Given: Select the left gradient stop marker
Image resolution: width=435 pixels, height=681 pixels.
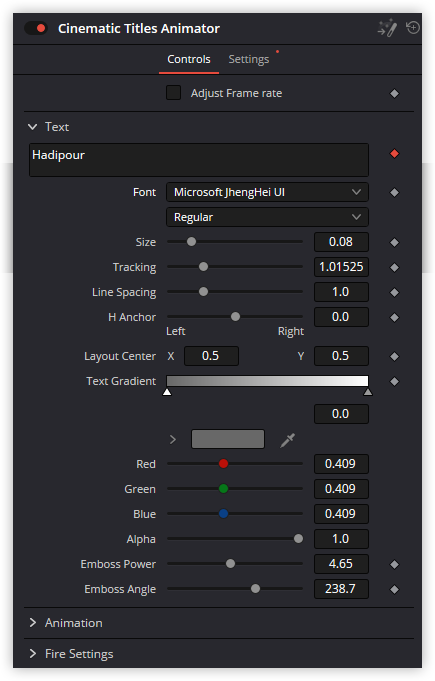Looking at the screenshot, I should click(x=167, y=392).
